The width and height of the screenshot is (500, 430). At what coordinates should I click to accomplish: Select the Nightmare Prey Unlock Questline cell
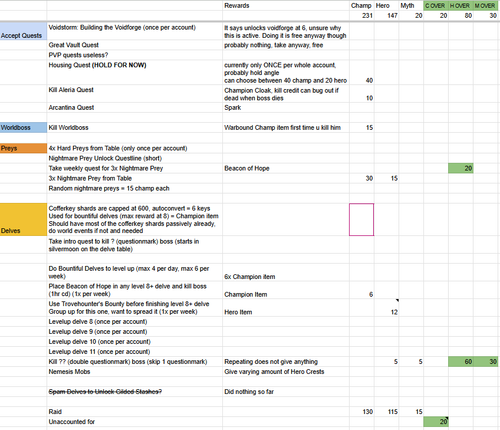135,158
